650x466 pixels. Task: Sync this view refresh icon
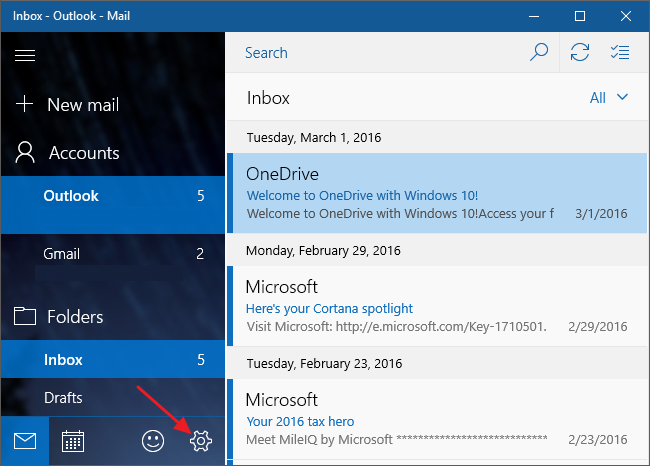580,52
